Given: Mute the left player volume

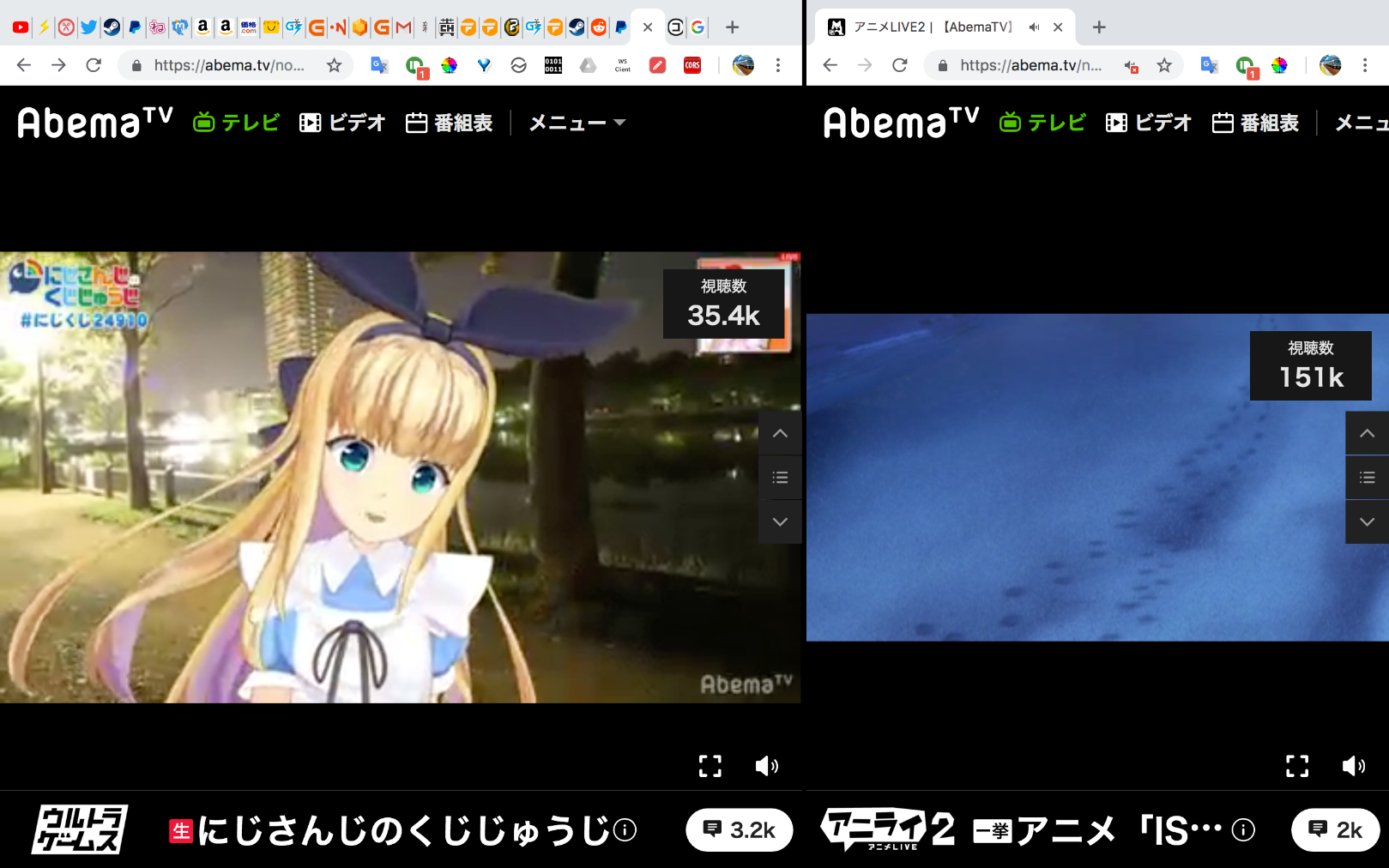Looking at the screenshot, I should click(x=766, y=766).
